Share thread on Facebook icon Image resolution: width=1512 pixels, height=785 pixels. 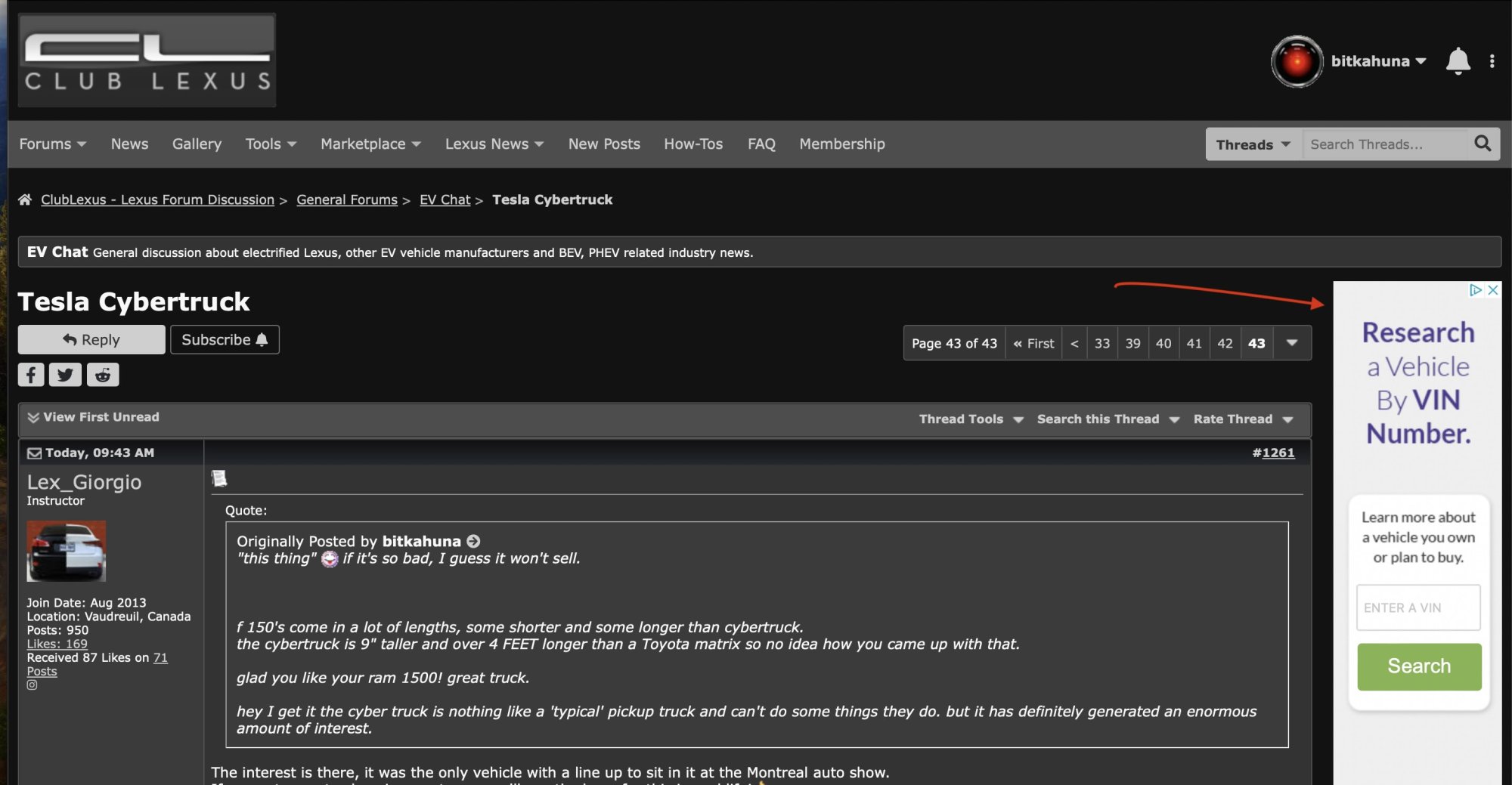point(31,375)
